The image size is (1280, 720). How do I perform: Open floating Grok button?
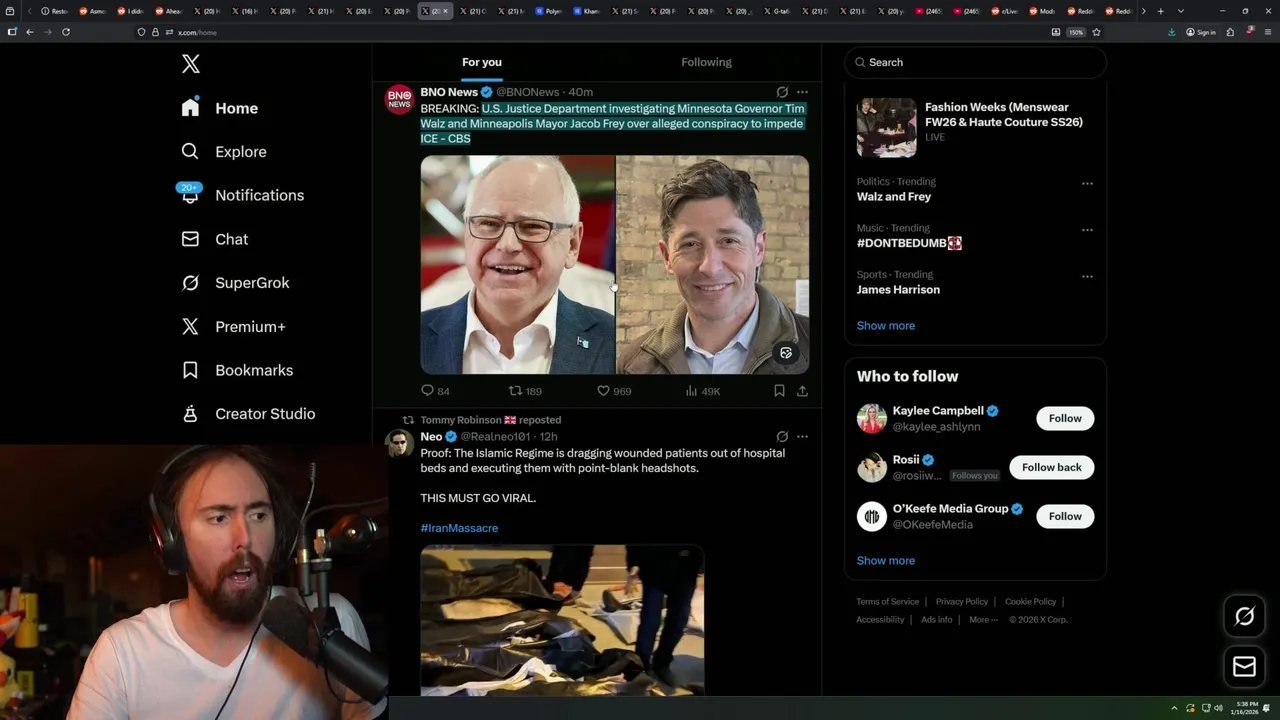click(x=1244, y=617)
